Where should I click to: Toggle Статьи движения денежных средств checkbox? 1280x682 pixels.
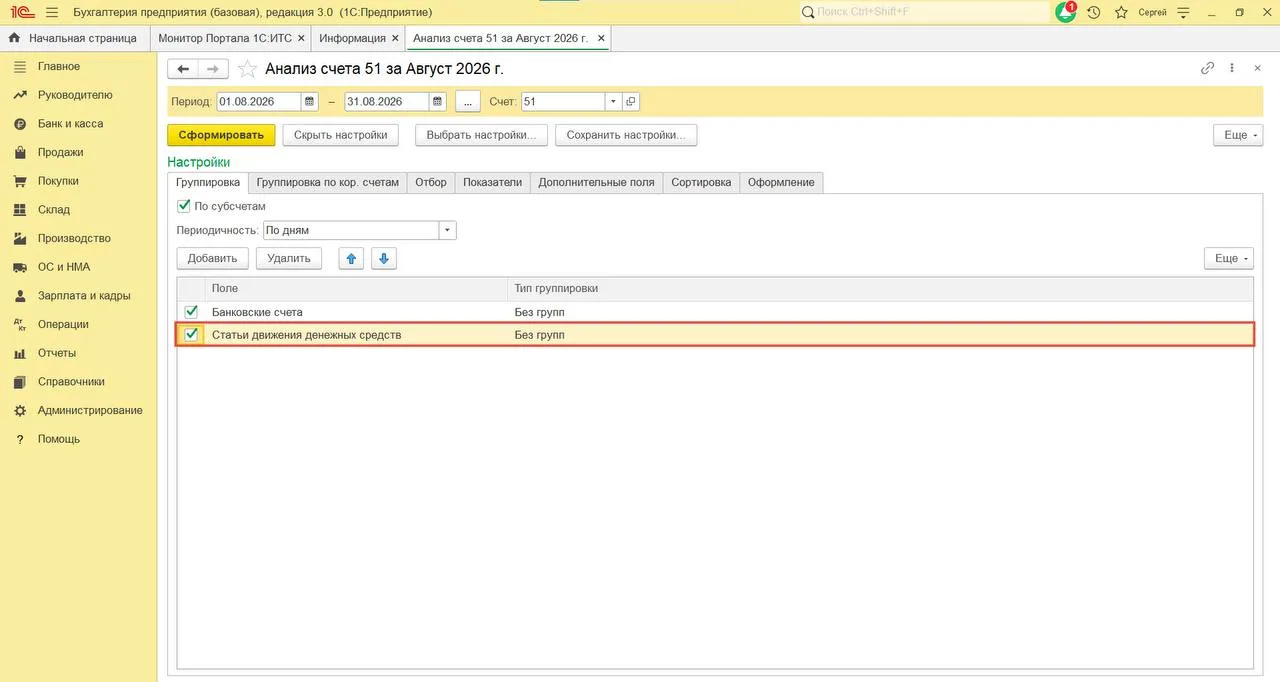[x=191, y=335]
